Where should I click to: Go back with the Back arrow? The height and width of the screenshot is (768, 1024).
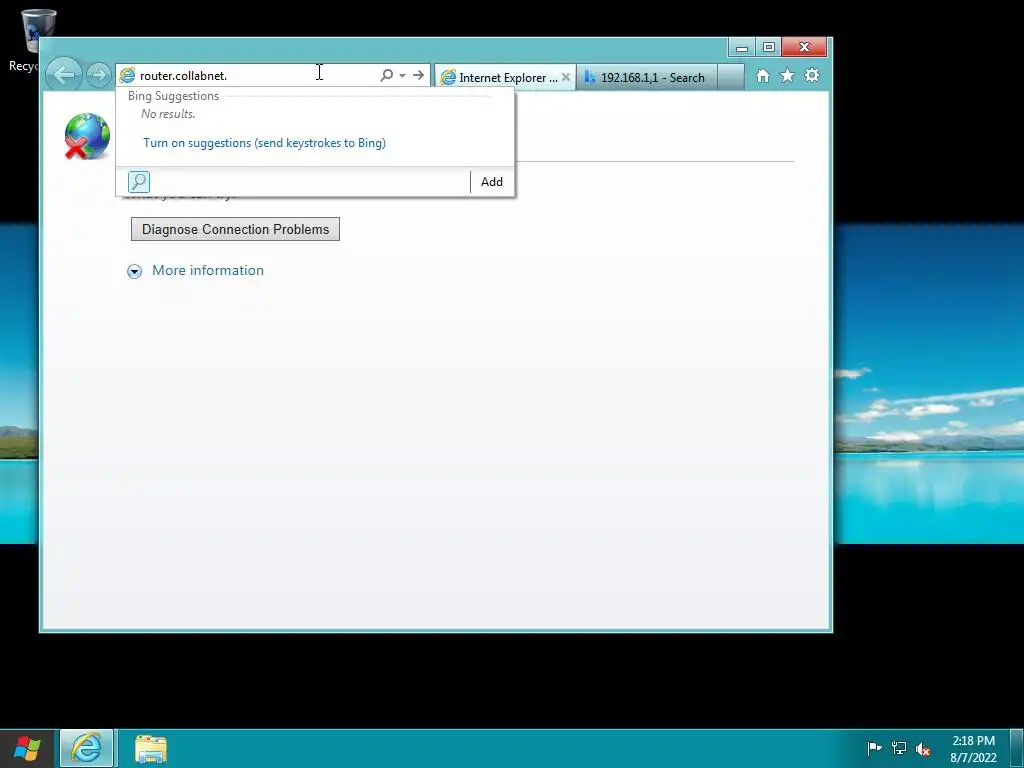(64, 75)
